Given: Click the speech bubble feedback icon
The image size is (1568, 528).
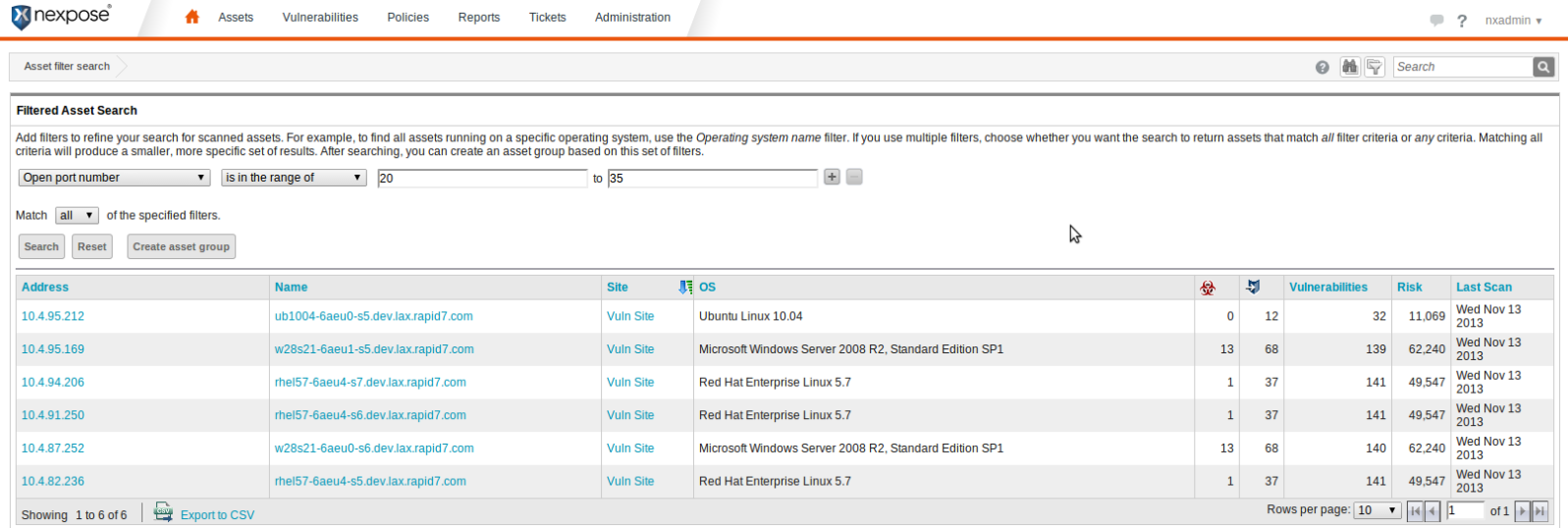Looking at the screenshot, I should pyautogui.click(x=1436, y=21).
